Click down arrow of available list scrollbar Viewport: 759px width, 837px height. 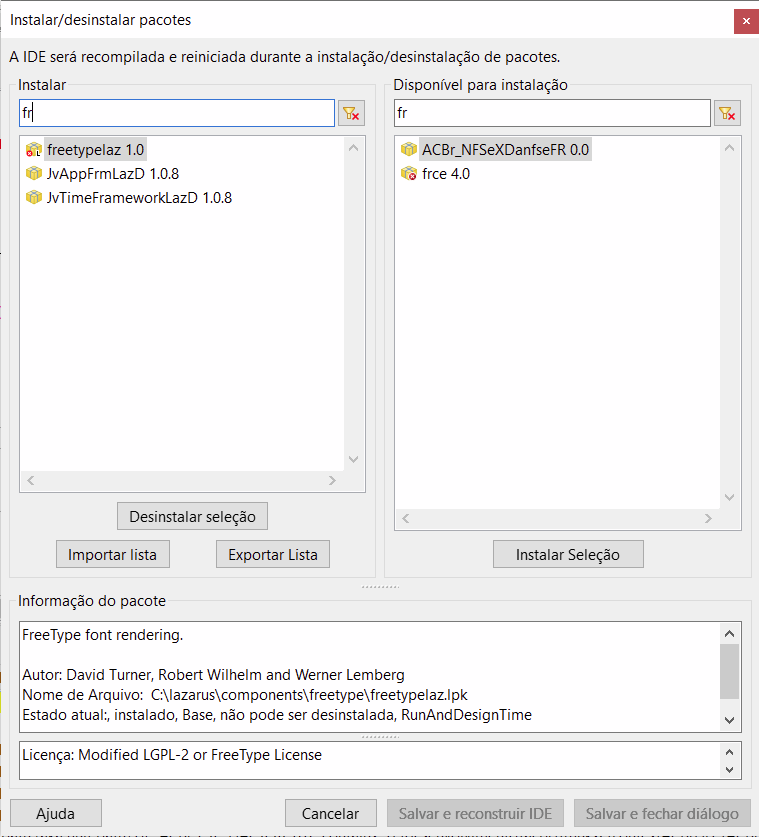[x=729, y=497]
